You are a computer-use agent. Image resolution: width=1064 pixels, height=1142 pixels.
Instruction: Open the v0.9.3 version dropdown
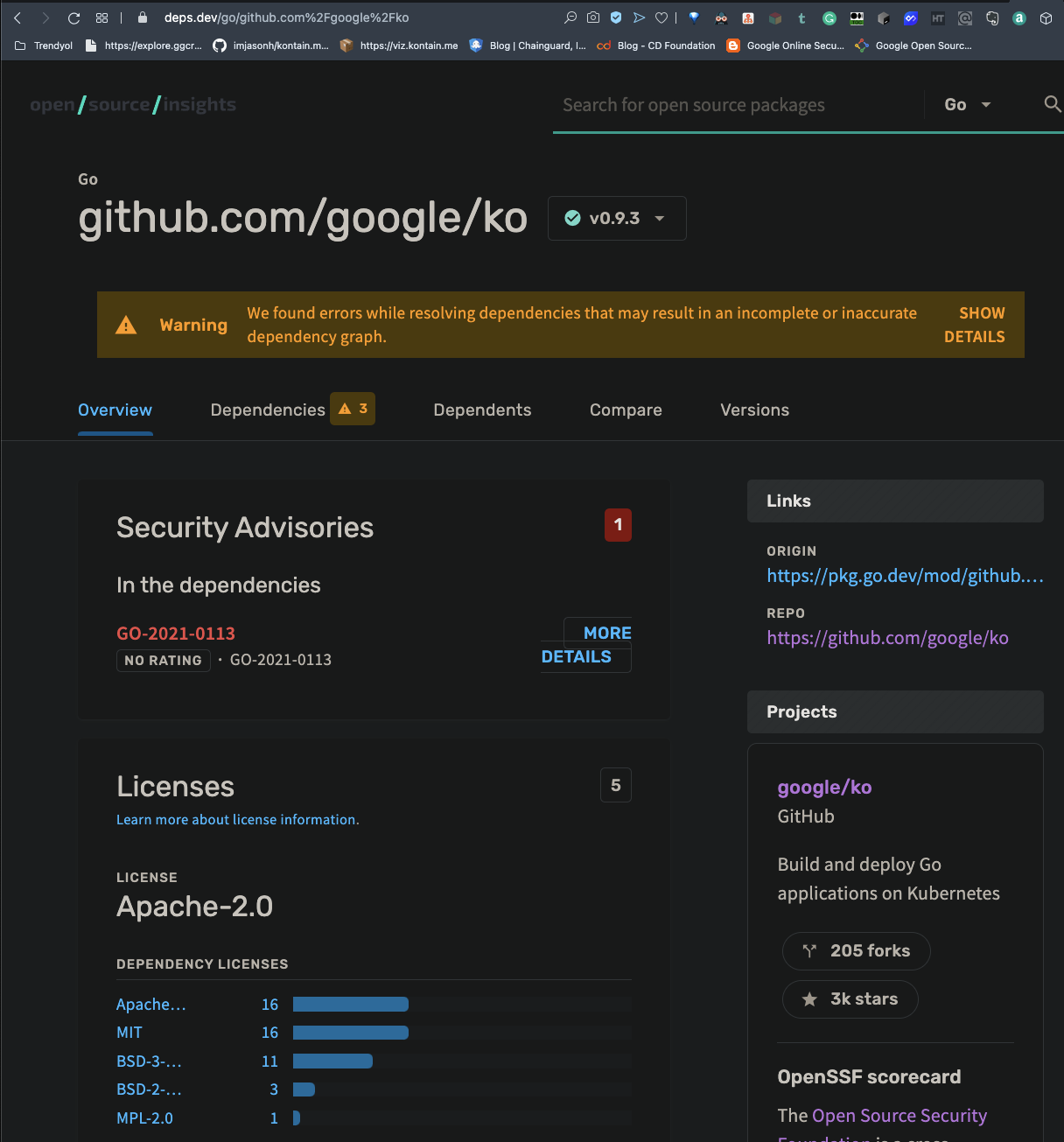617,218
